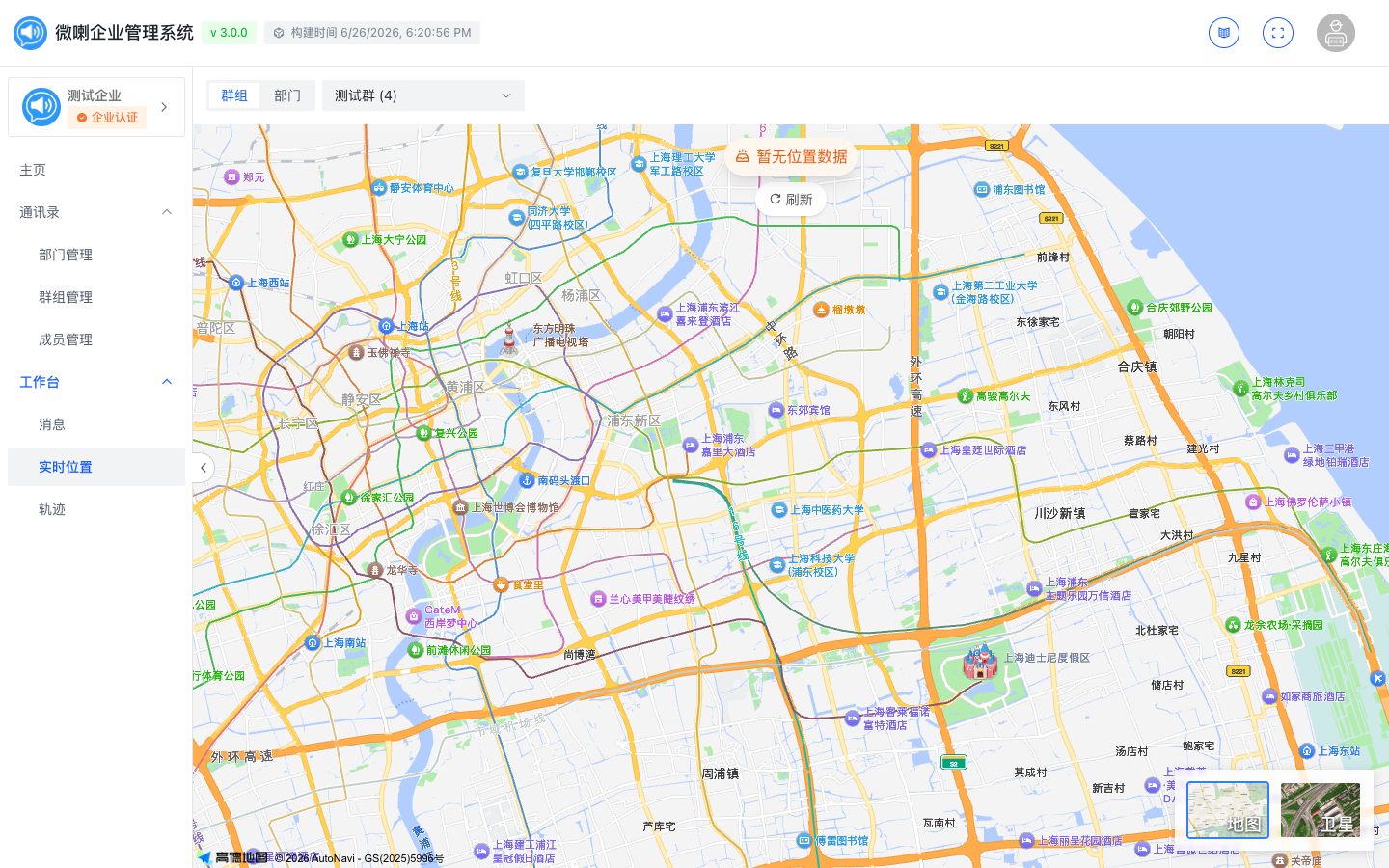Viewport: 1389px width, 868px height.
Task: Open 群组管理 in sidebar
Action: pyautogui.click(x=96, y=297)
